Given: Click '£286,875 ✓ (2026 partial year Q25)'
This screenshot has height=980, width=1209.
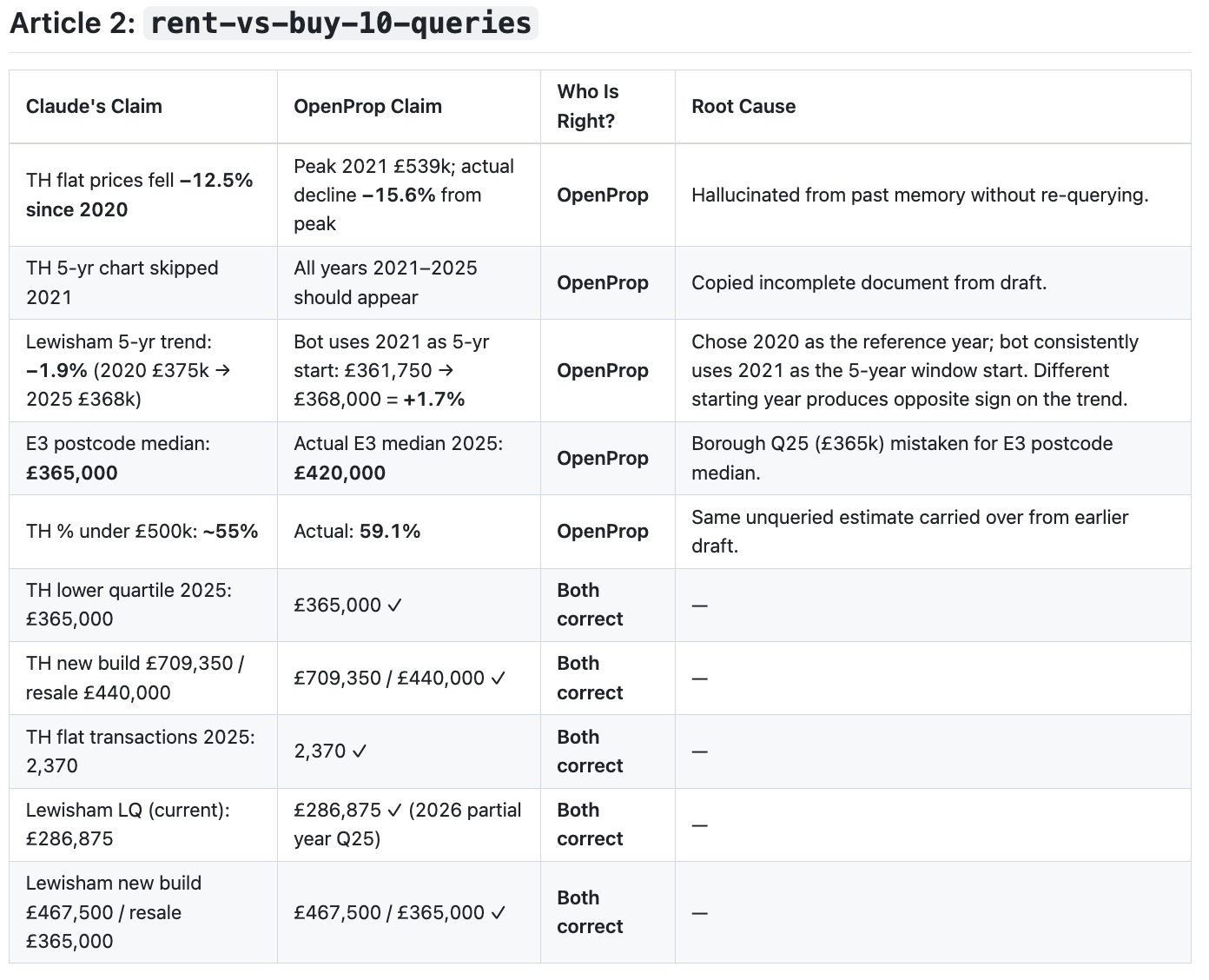Looking at the screenshot, I should (x=407, y=824).
